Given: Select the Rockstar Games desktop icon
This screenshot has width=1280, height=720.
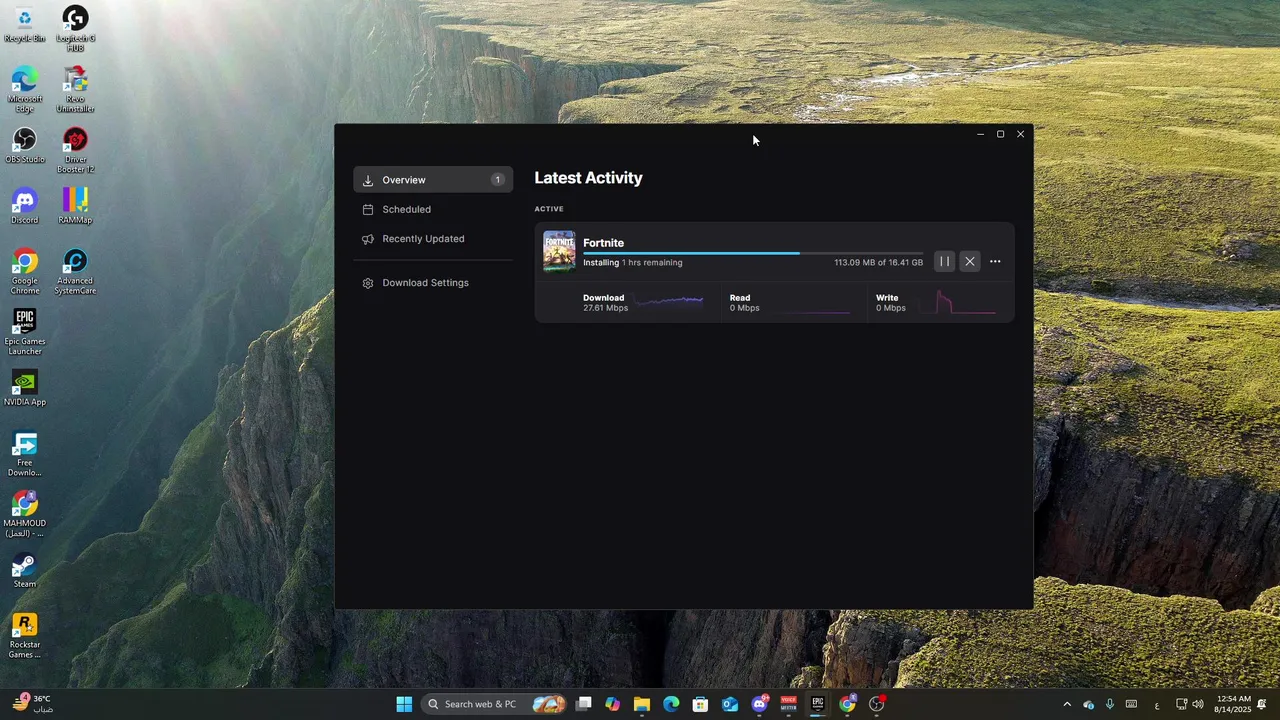Looking at the screenshot, I should (x=24, y=636).
